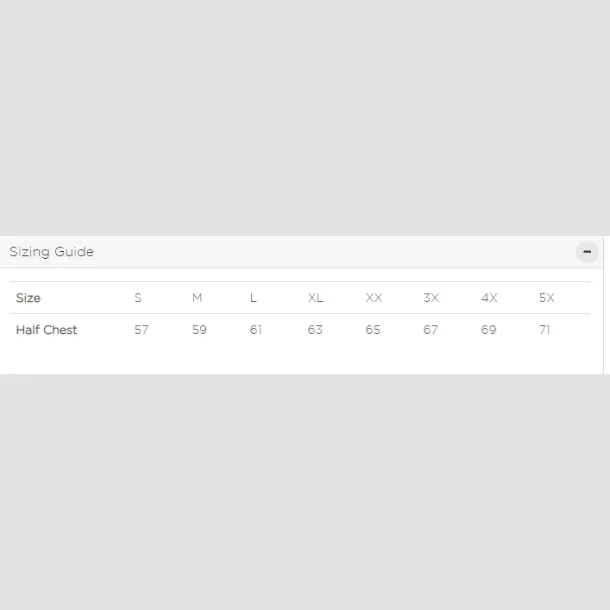Click the half chest value 71
This screenshot has width=610, height=610.
pyautogui.click(x=544, y=330)
